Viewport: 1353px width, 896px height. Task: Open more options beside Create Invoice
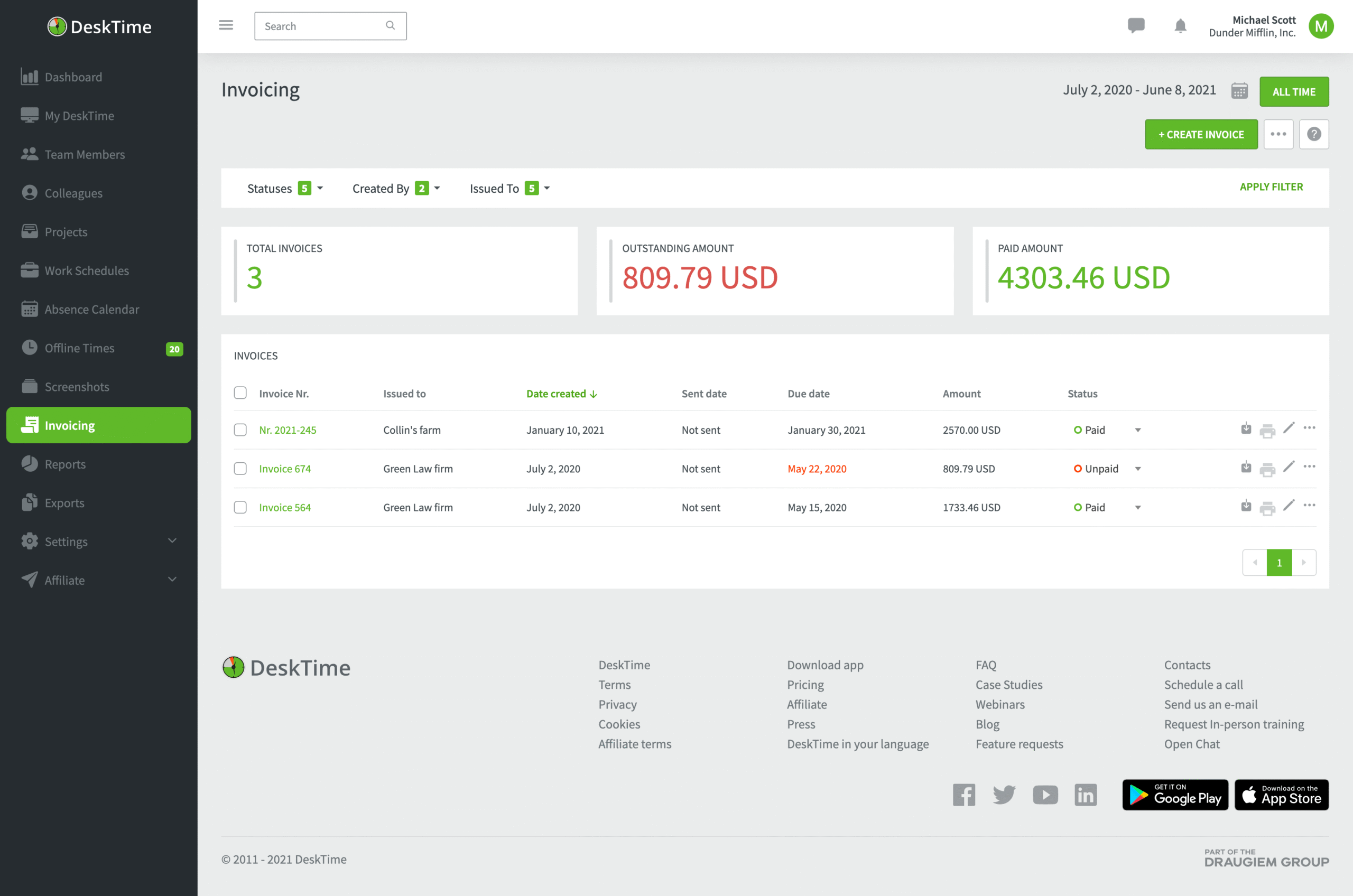(x=1278, y=134)
